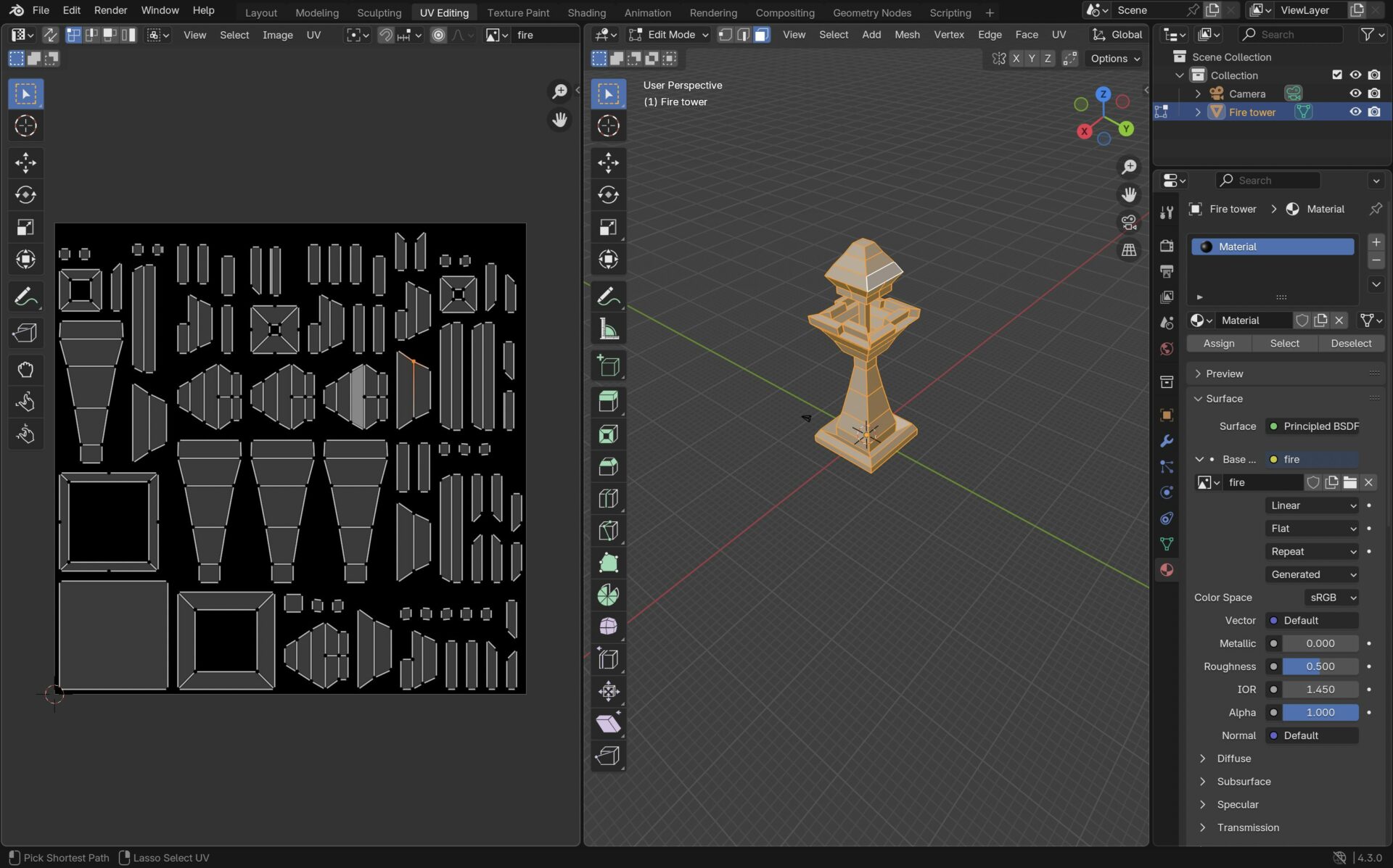Open the Edit Mode dropdown
Image resolution: width=1393 pixels, height=868 pixels.
(x=669, y=35)
